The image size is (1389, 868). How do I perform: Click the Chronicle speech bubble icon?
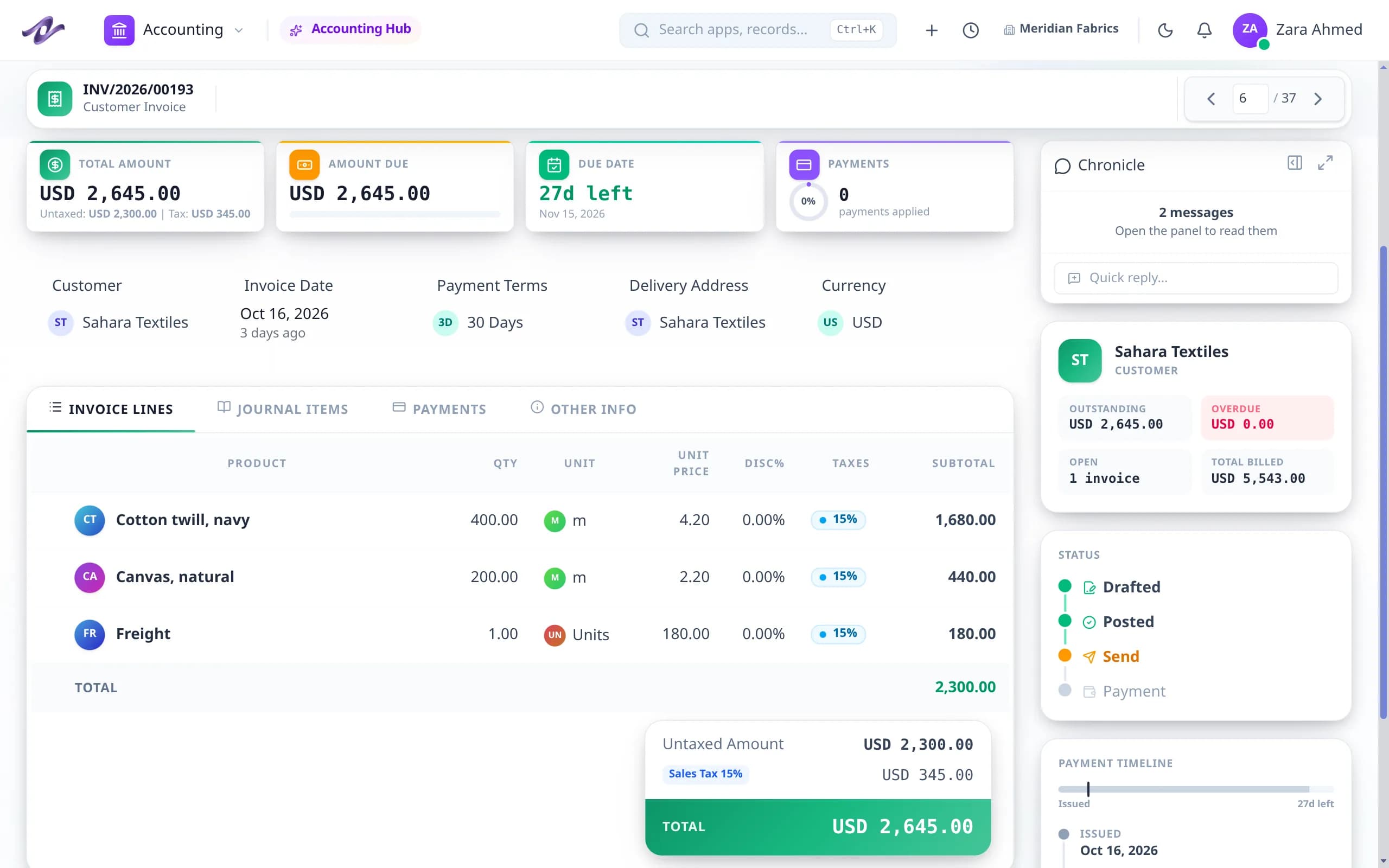[x=1062, y=166]
